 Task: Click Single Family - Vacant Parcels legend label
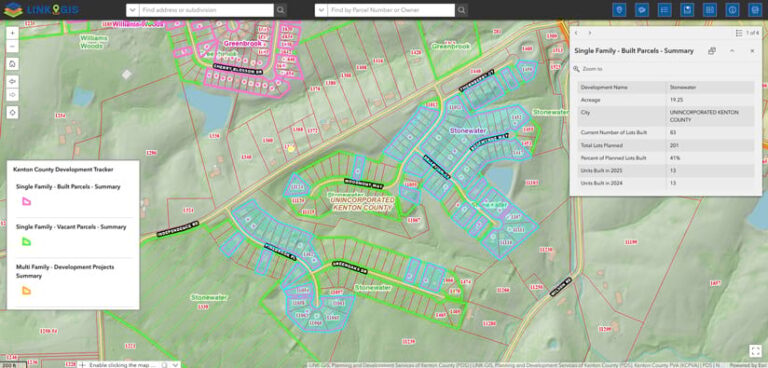click(71, 227)
